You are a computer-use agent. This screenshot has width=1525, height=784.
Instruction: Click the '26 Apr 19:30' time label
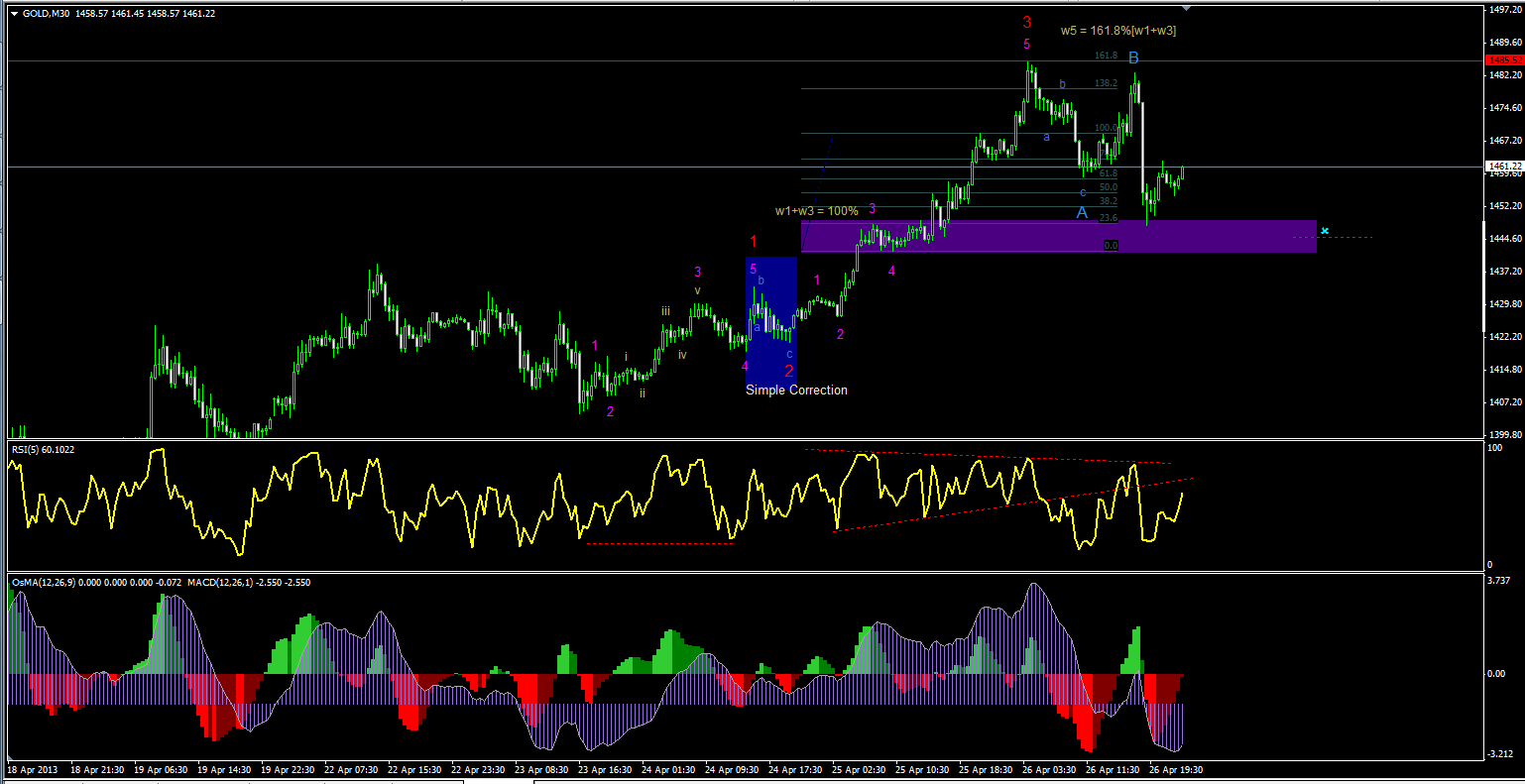click(1177, 769)
